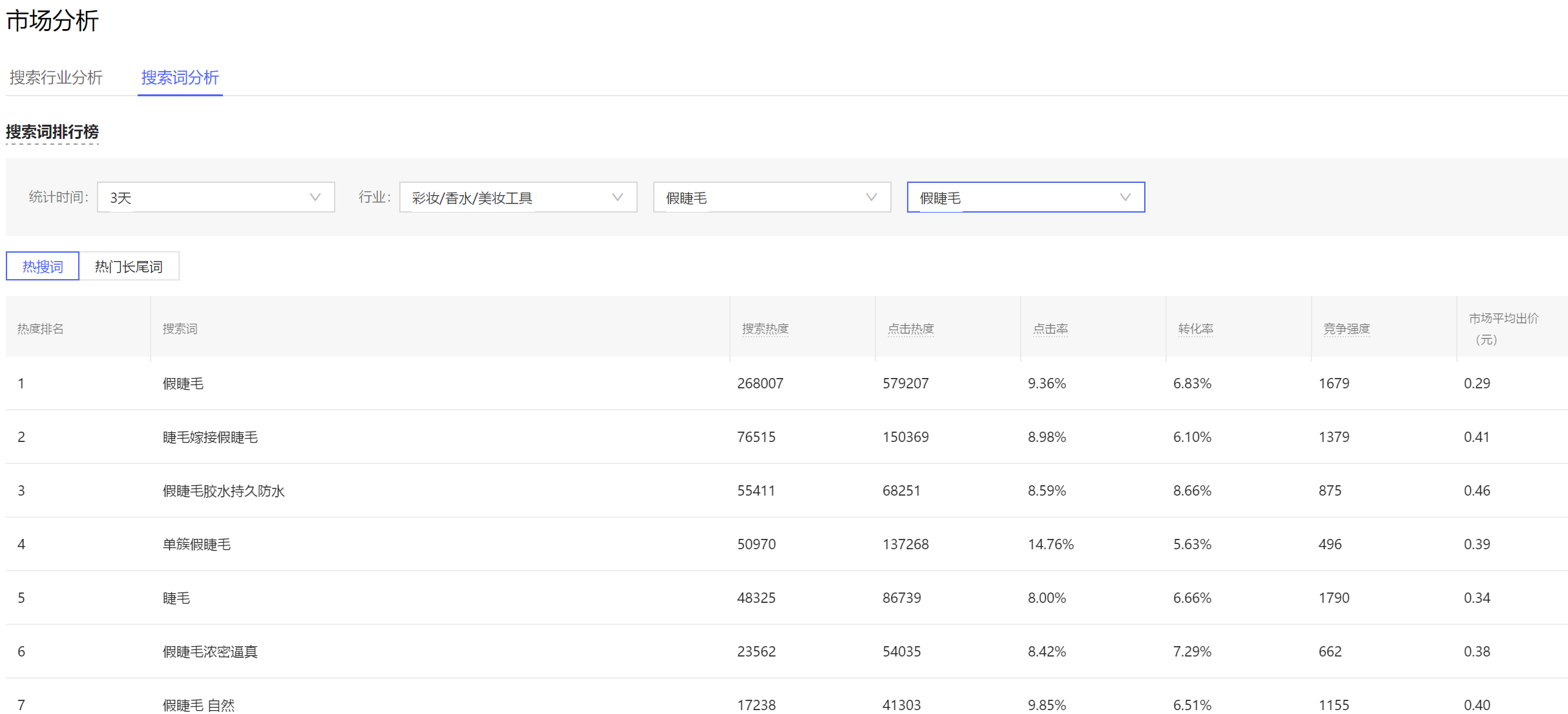Screen dimensions: 1568x714
Task: Click search heat value 76515
Action: coord(756,437)
